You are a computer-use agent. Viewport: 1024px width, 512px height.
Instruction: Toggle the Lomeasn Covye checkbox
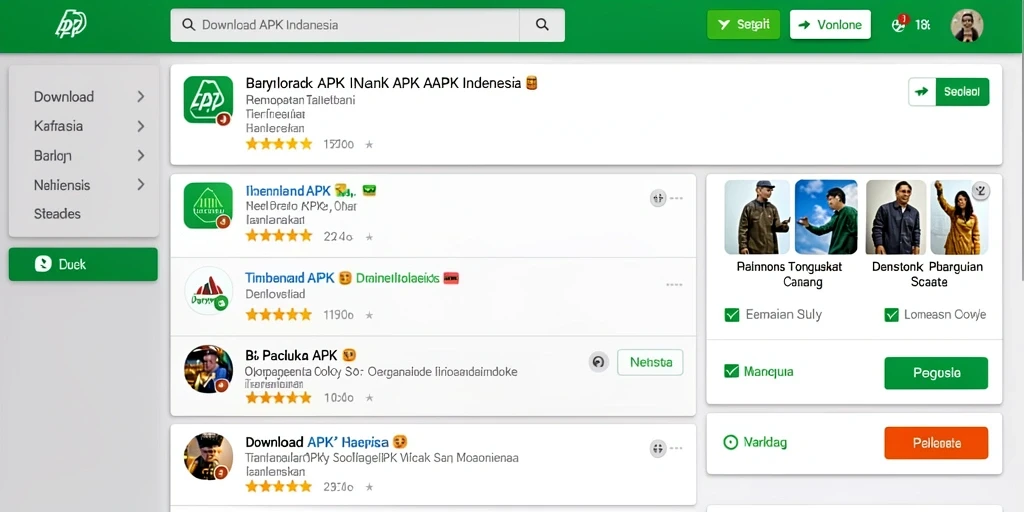(891, 315)
